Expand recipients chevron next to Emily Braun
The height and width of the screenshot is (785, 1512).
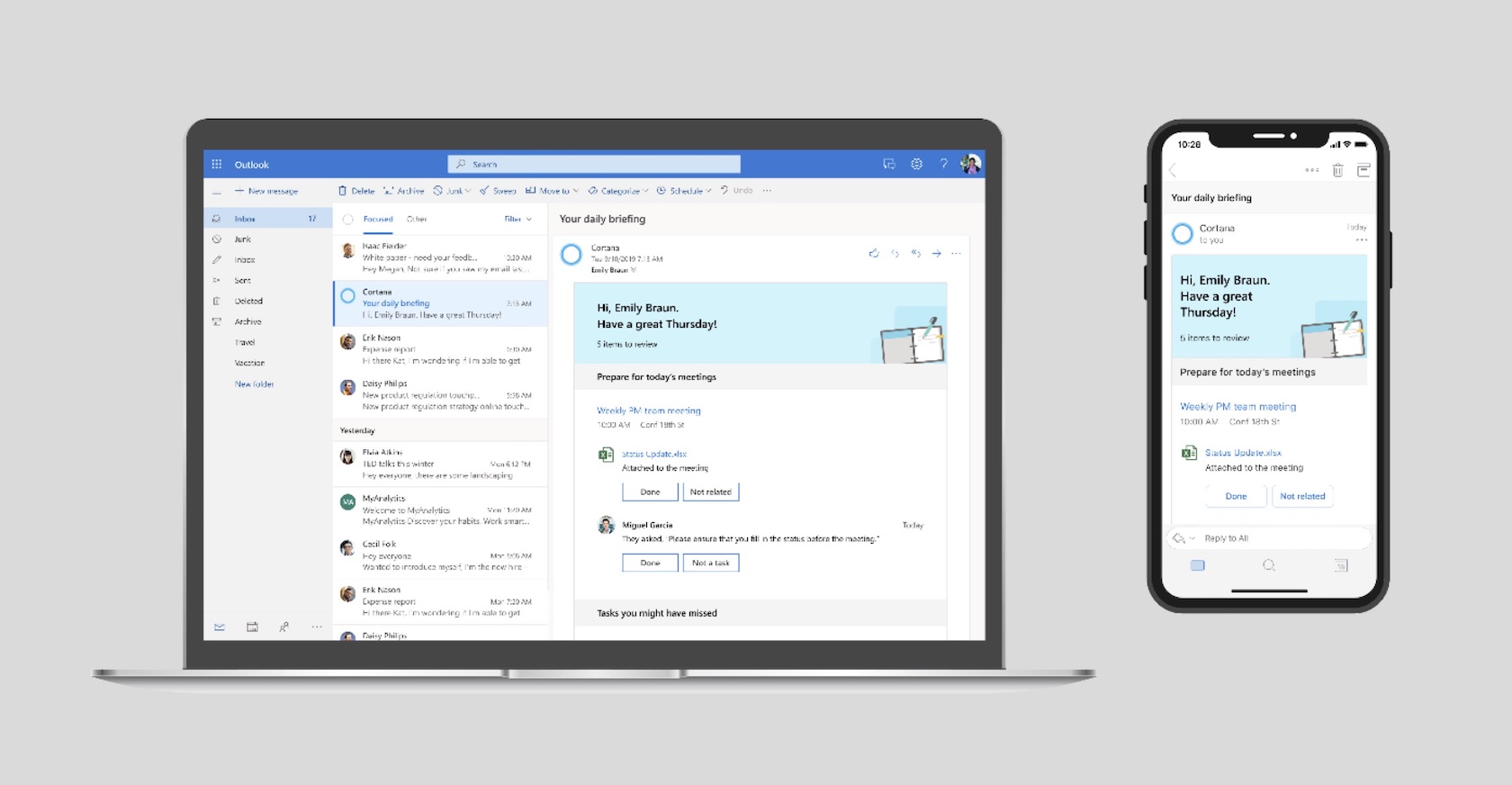click(x=634, y=270)
